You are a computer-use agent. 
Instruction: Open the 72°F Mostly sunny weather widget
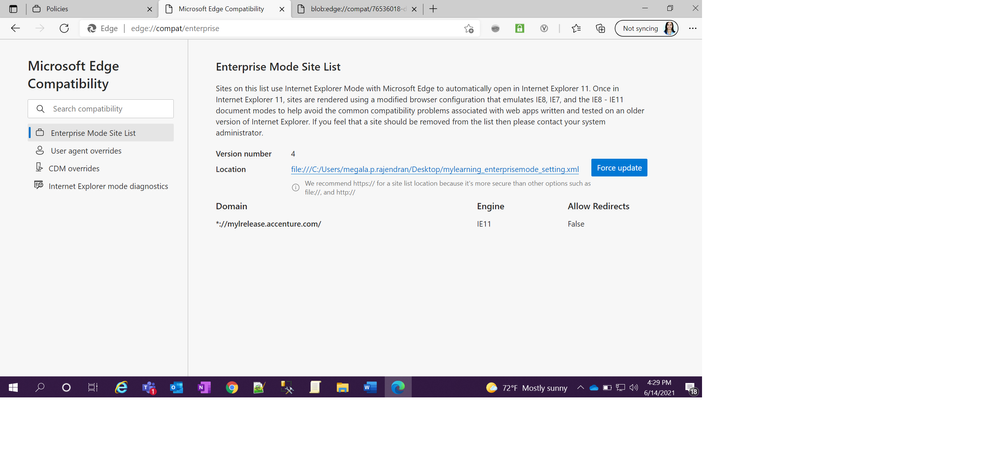(526, 388)
